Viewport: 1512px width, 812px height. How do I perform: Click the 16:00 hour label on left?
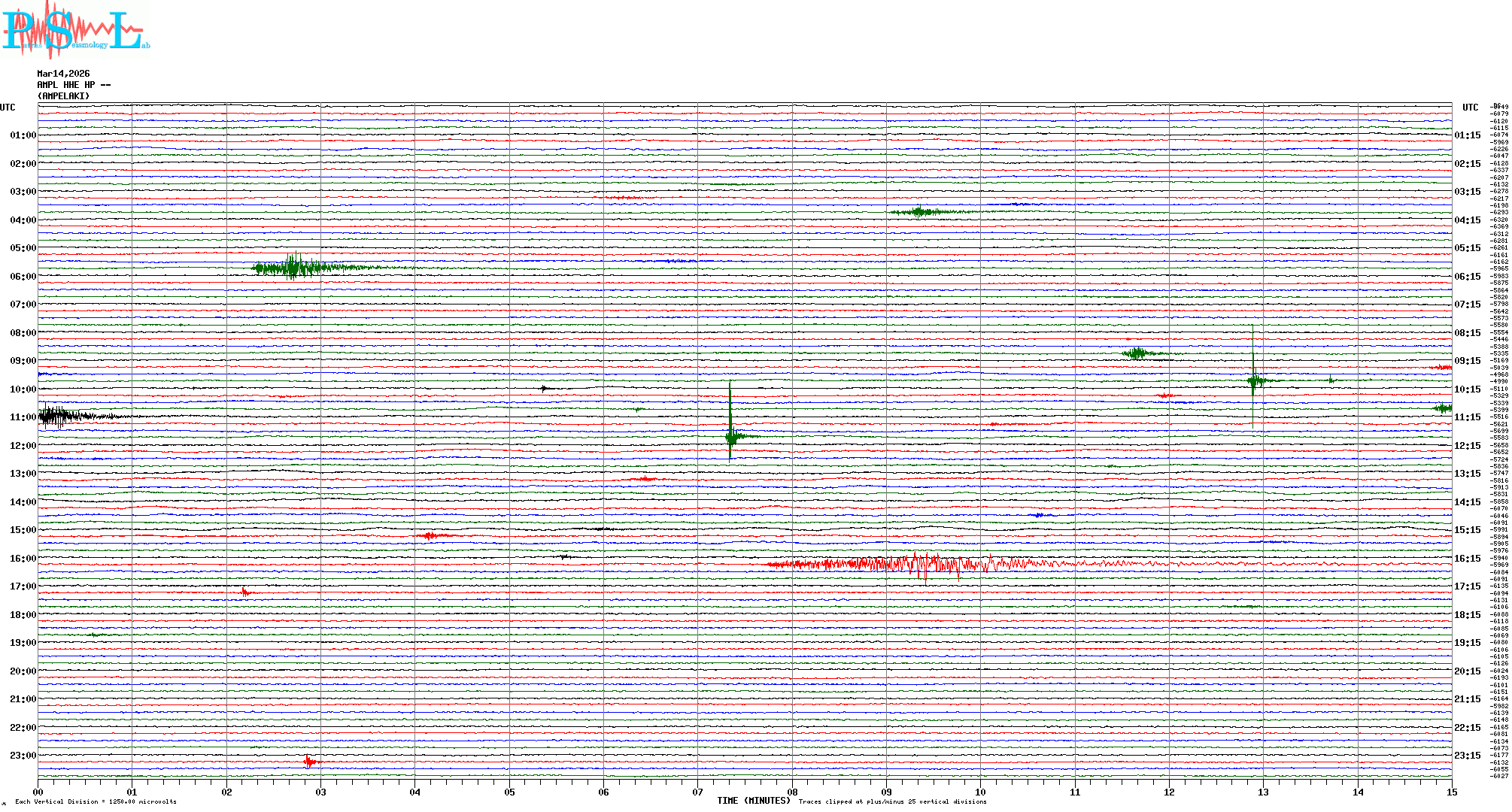[23, 559]
